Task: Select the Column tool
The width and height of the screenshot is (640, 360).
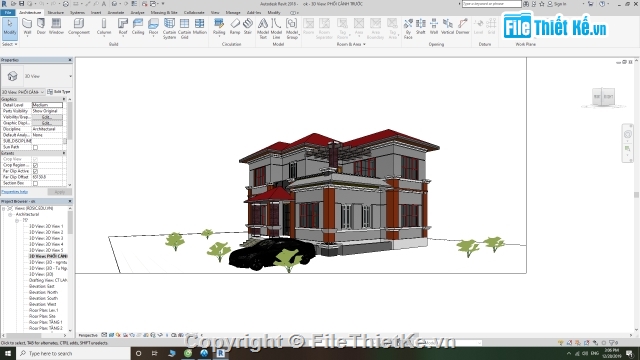Action: click(104, 27)
